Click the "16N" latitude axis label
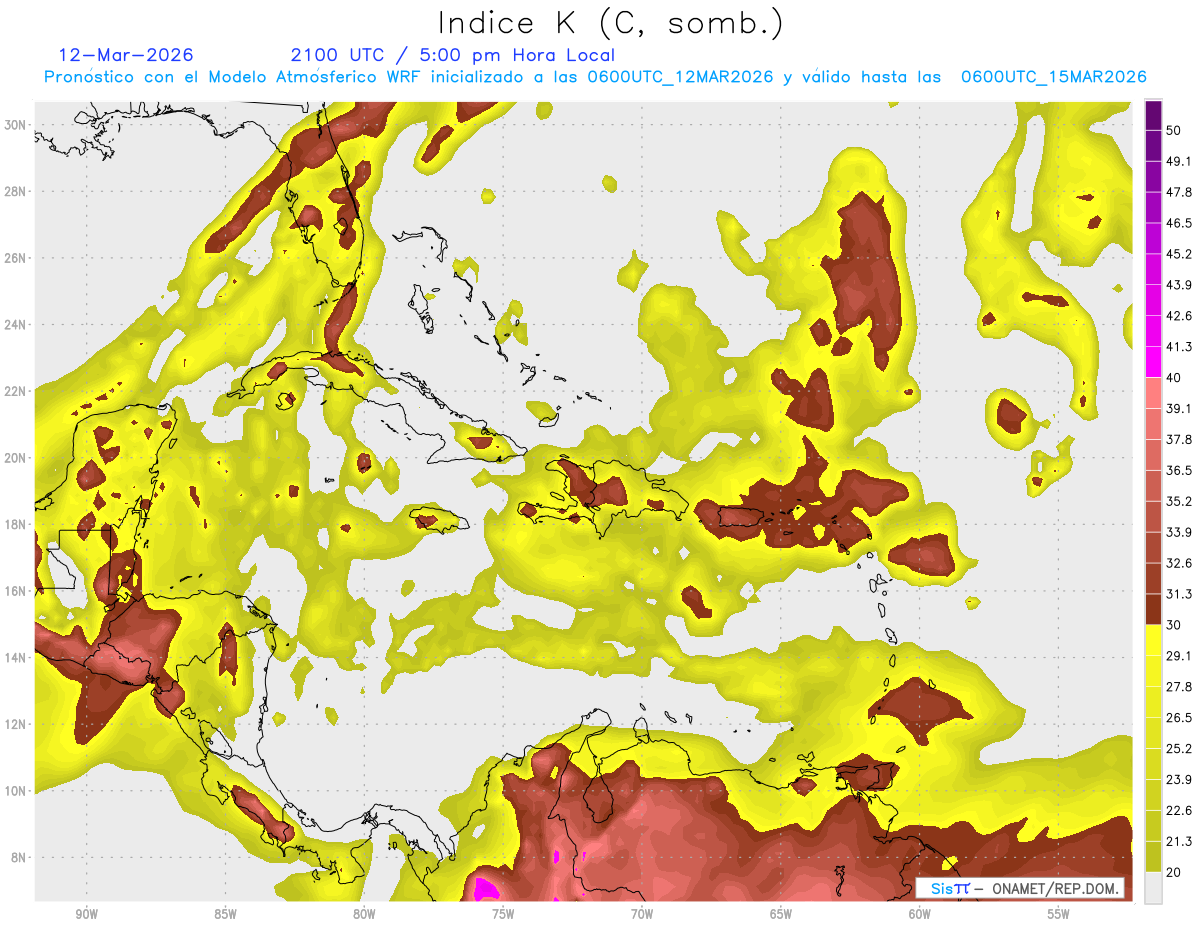Image resolution: width=1200 pixels, height=927 pixels. click(x=16, y=591)
